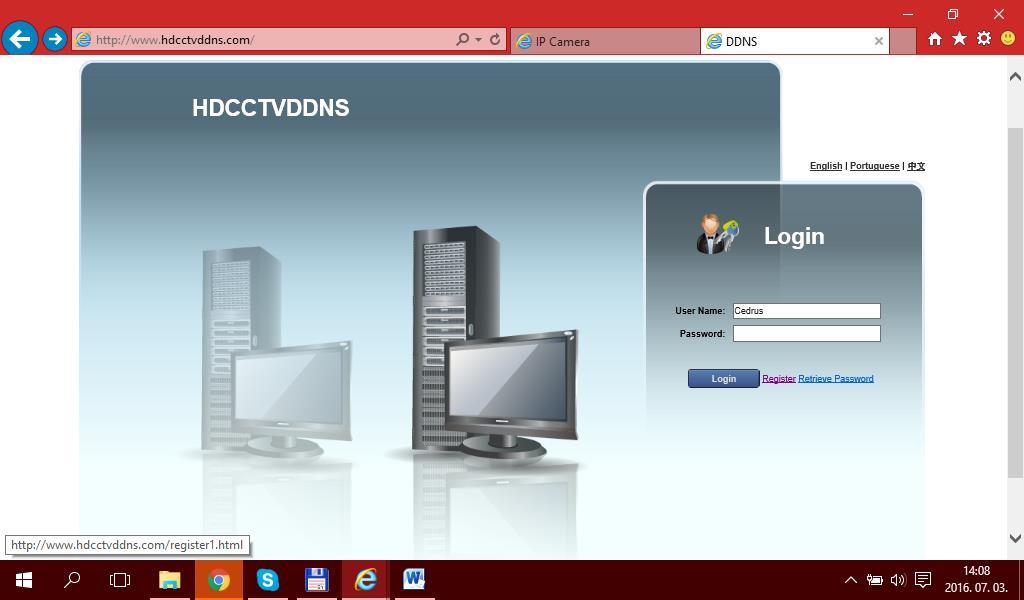1024x600 pixels.
Task: Click the scrollbar up arrow
Action: tap(1015, 77)
